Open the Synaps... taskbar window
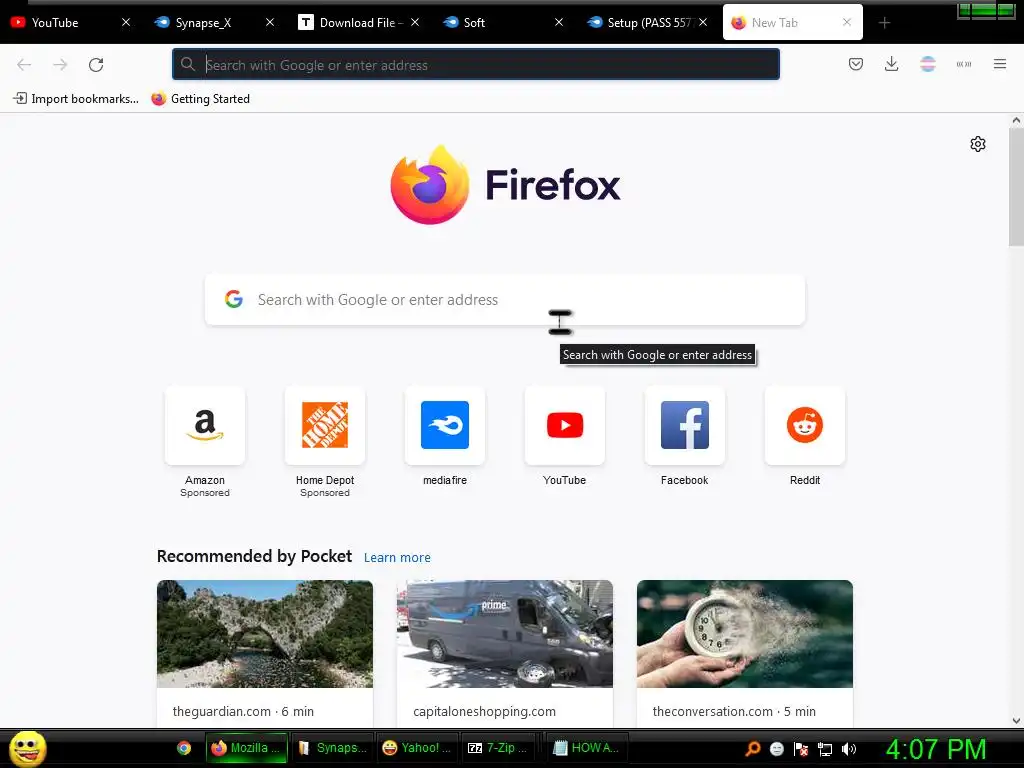 [x=333, y=748]
